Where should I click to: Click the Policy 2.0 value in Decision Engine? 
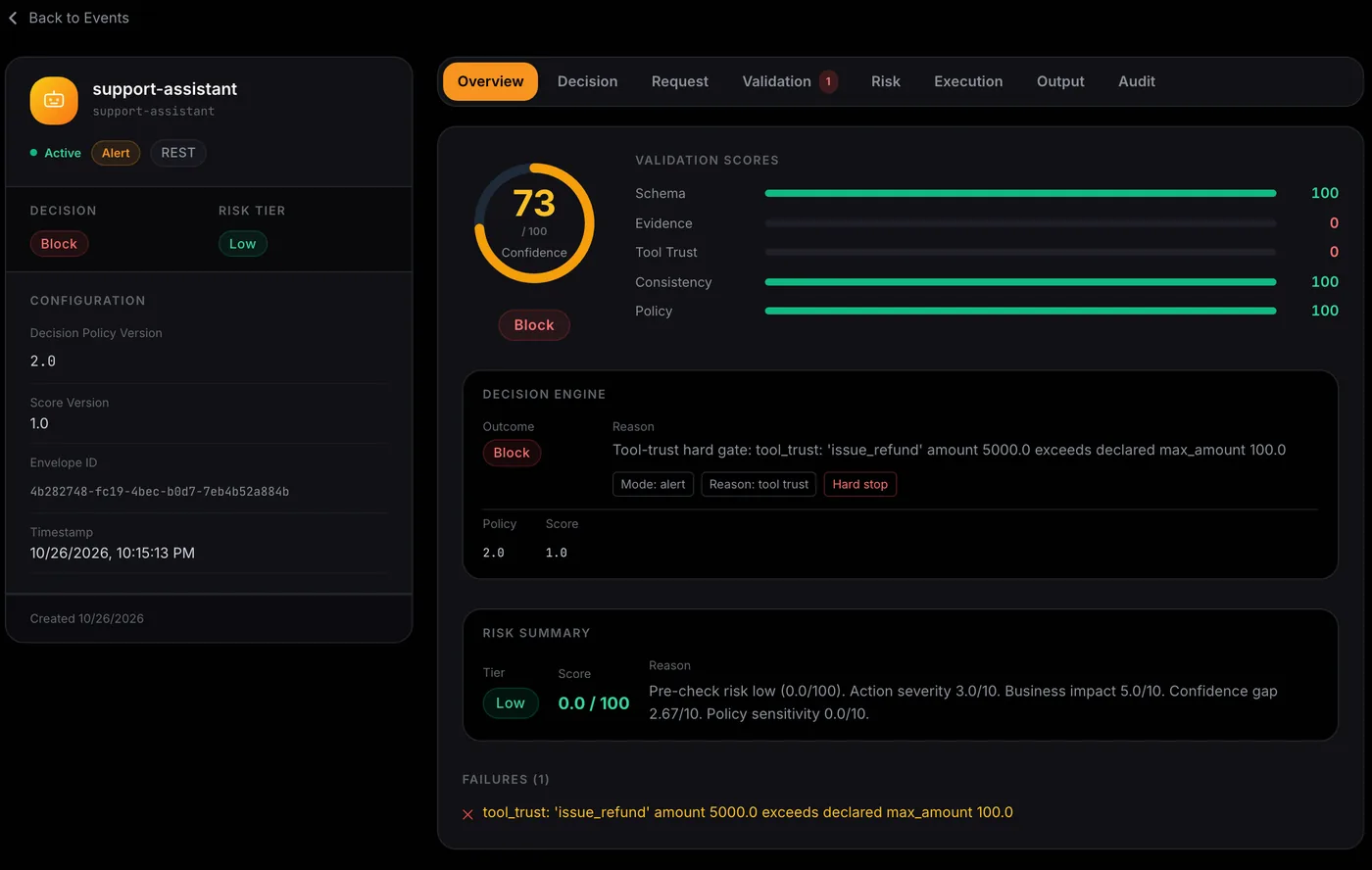494,554
